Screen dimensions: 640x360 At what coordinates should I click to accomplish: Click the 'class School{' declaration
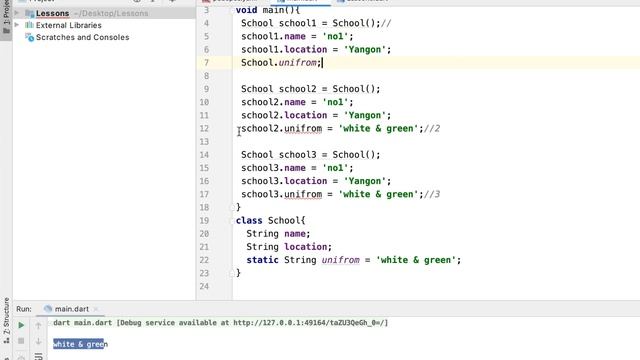[x=270, y=220]
